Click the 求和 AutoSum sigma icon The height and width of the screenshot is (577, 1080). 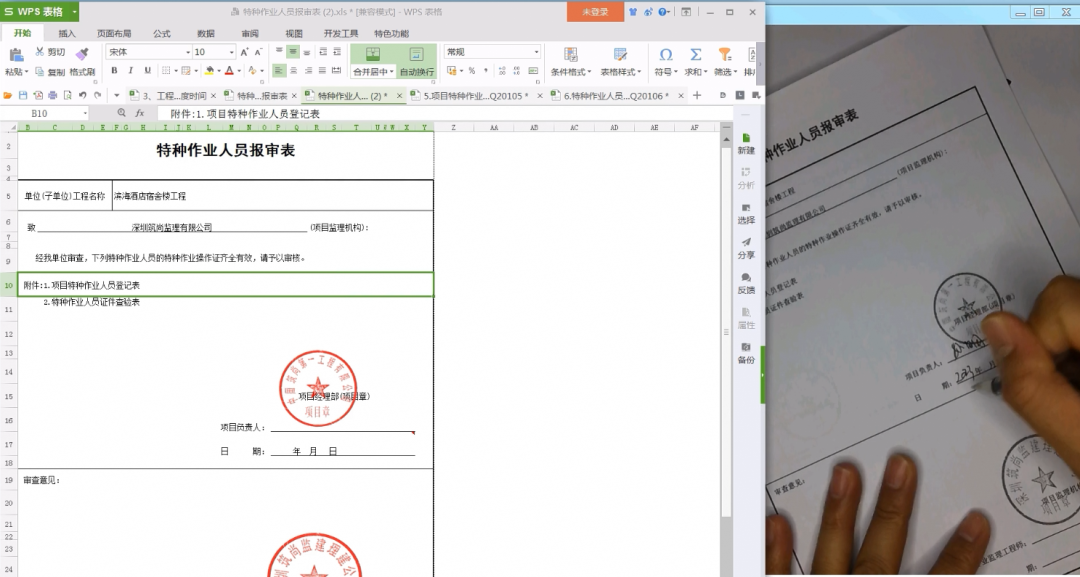pyautogui.click(x=696, y=54)
